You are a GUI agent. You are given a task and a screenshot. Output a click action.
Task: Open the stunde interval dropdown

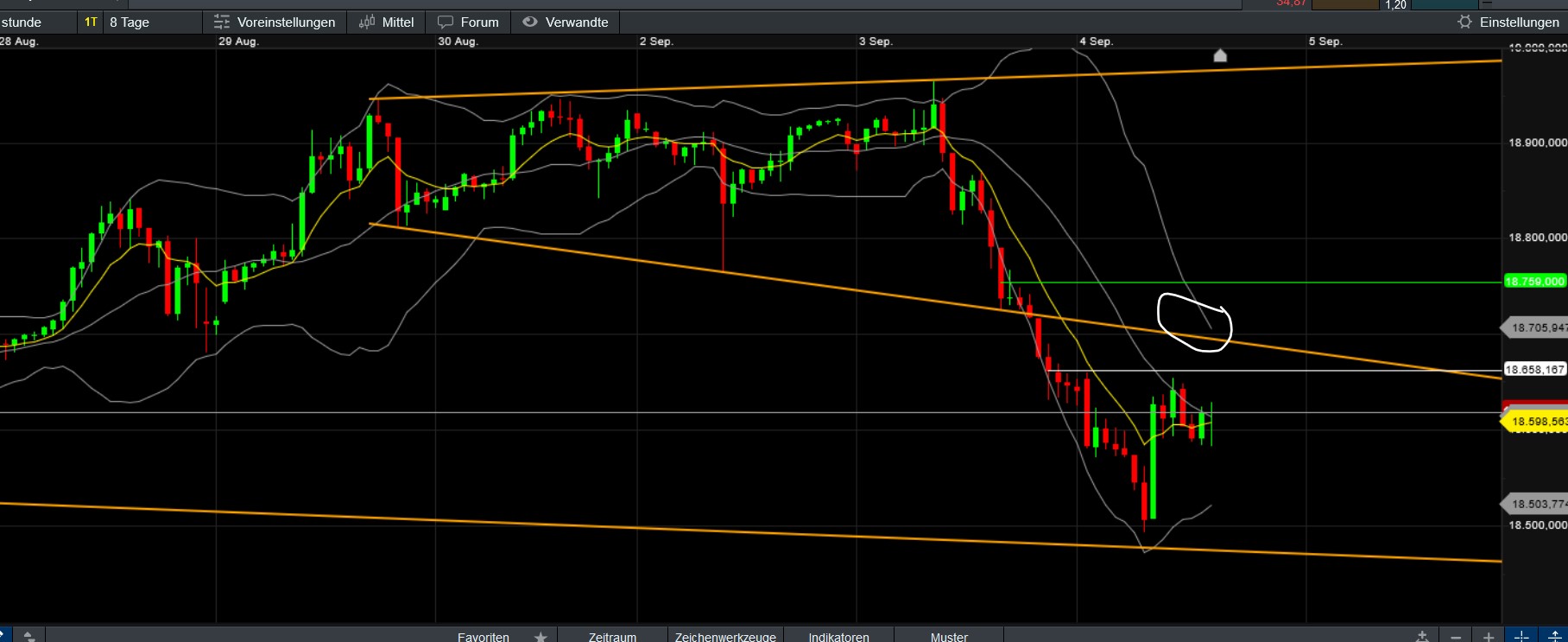click(38, 22)
